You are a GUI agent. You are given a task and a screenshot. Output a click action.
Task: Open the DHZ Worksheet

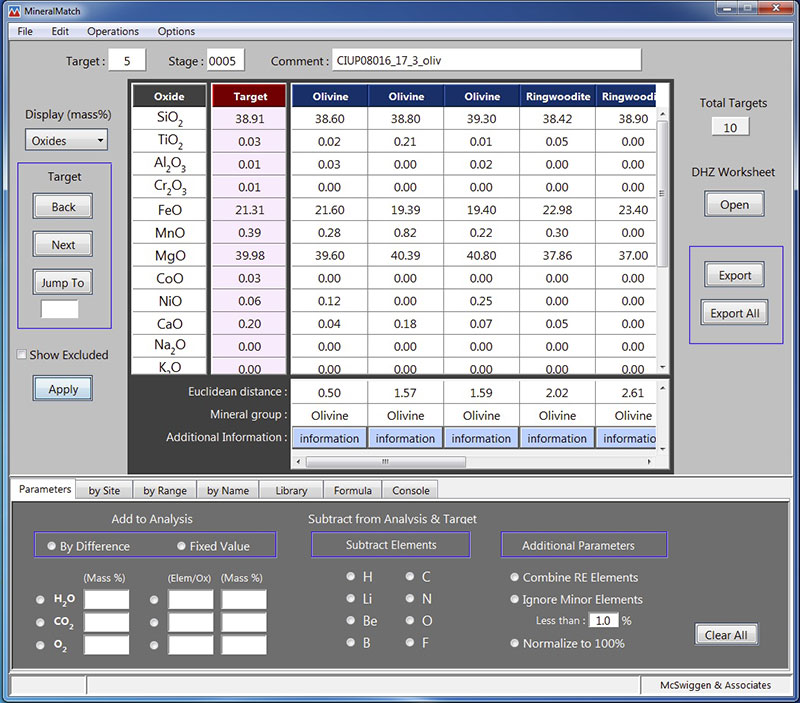tap(734, 204)
